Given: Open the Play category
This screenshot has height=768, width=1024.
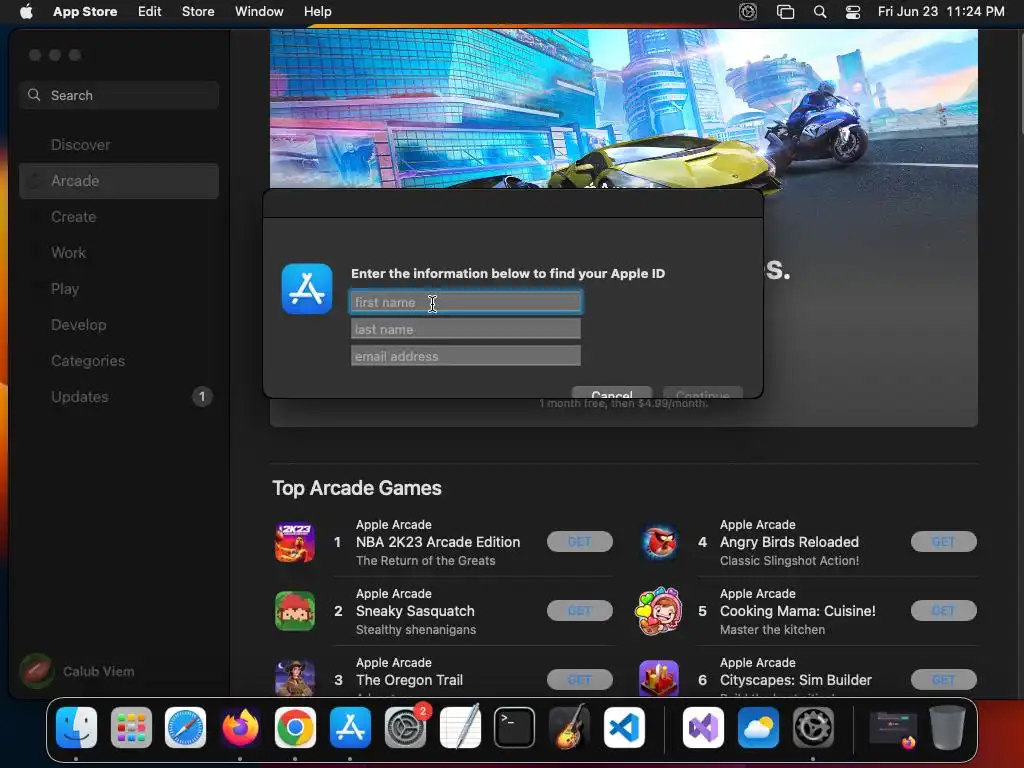Looking at the screenshot, I should pyautogui.click(x=65, y=289).
